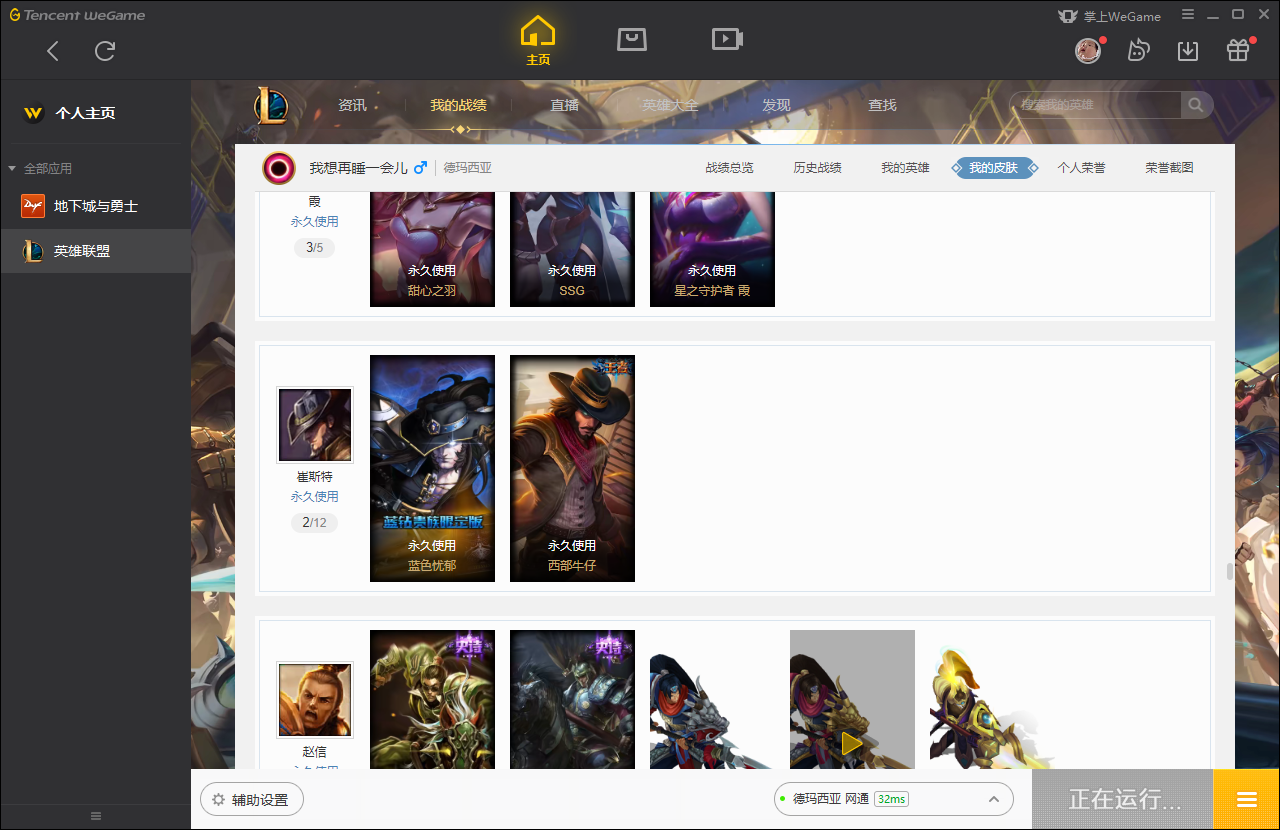1280x830 pixels.
Task: Click 永久使用 label under 崔斯特
Action: [x=314, y=496]
